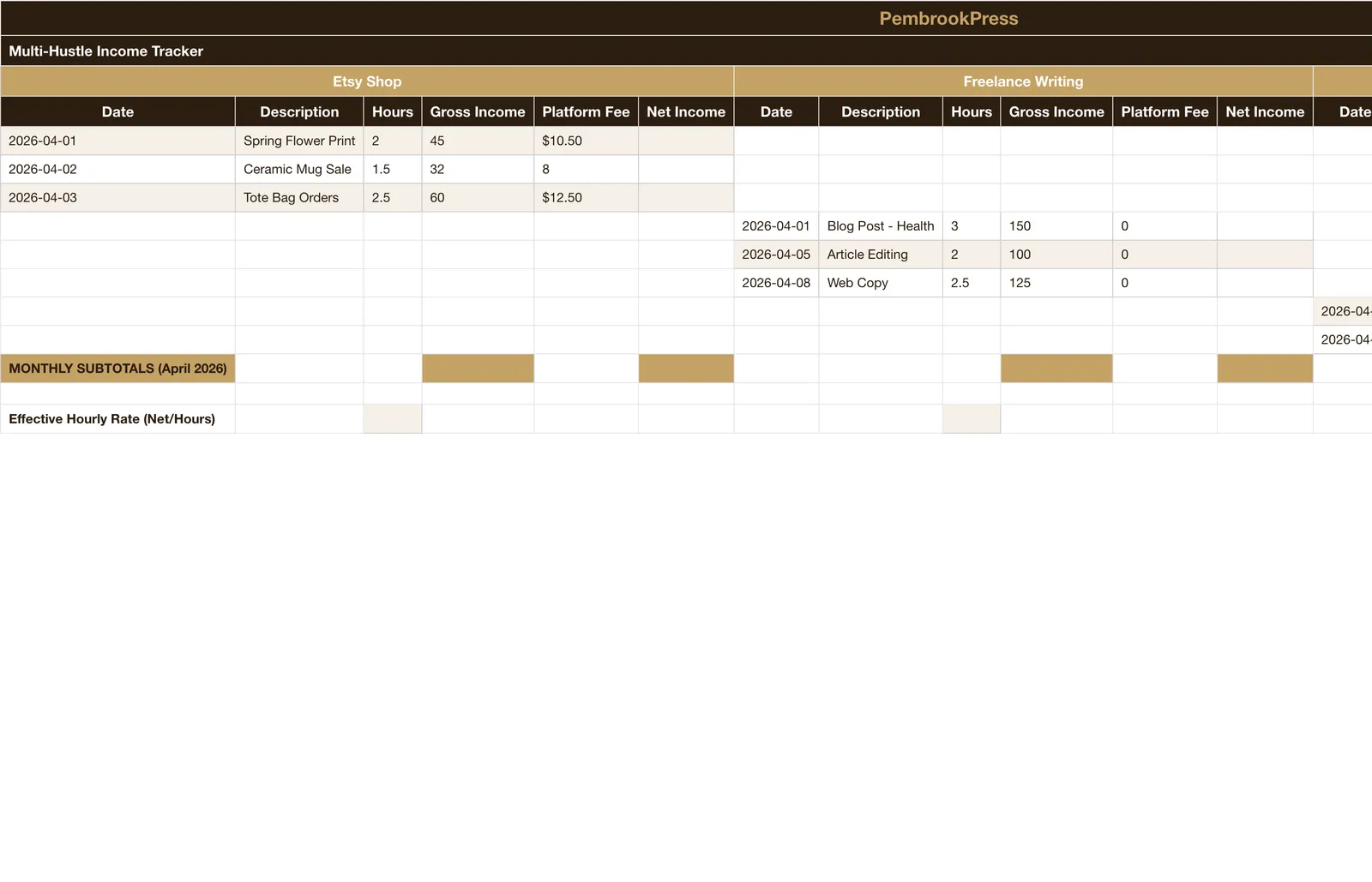Click the Etsy Shop Net Income header
This screenshot has width=1372, height=882.
686,111
